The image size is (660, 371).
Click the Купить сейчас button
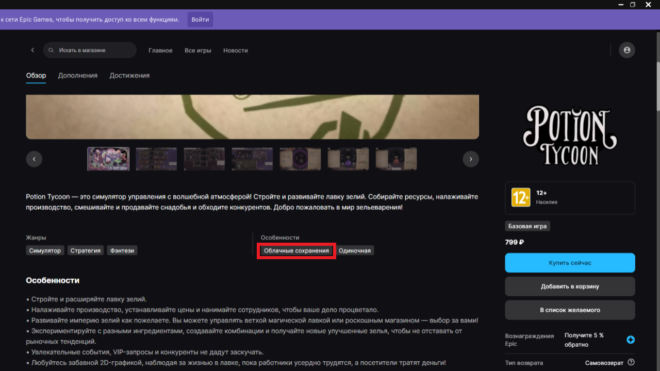(x=570, y=263)
